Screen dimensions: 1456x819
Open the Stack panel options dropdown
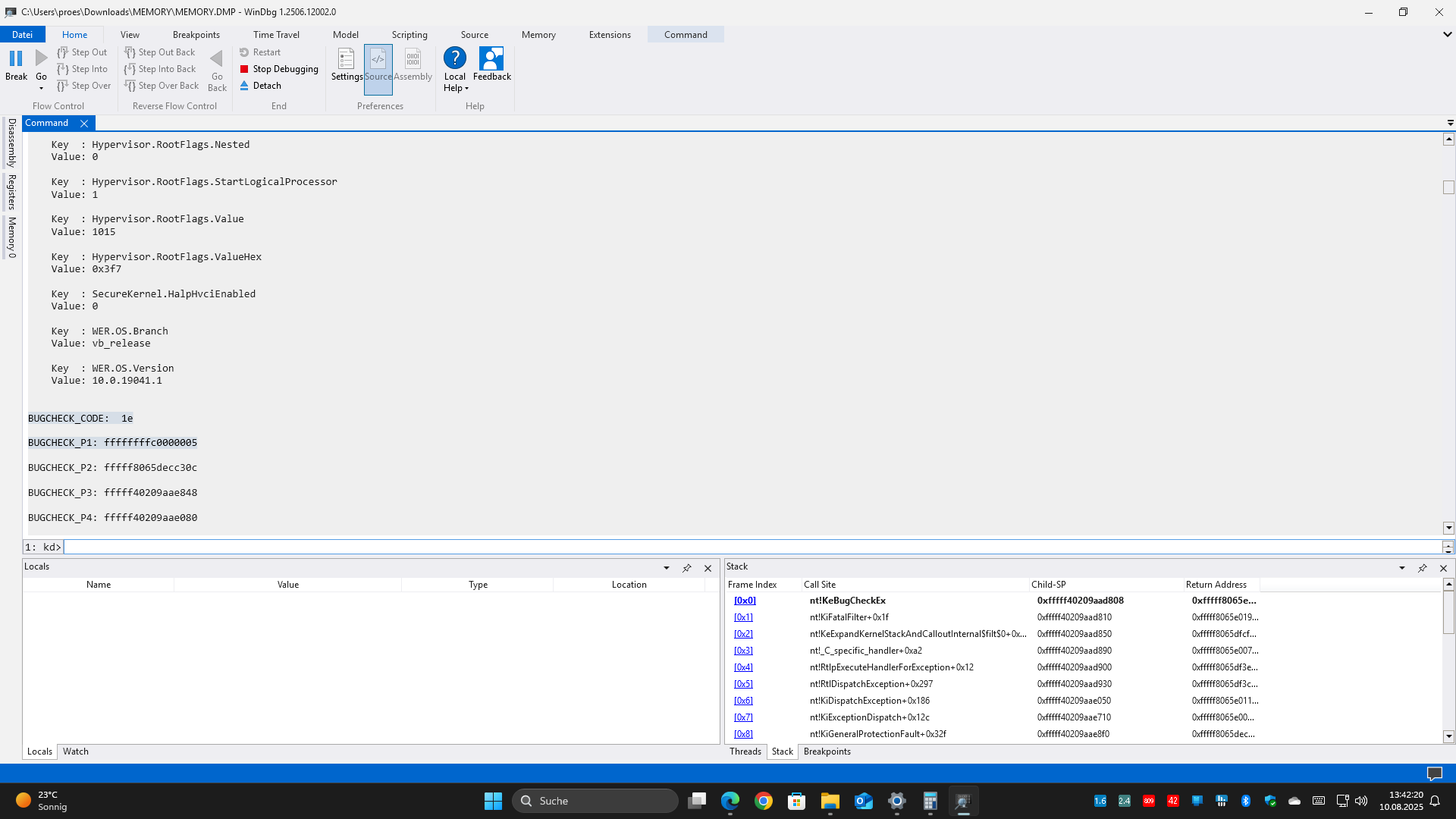click(x=1402, y=568)
